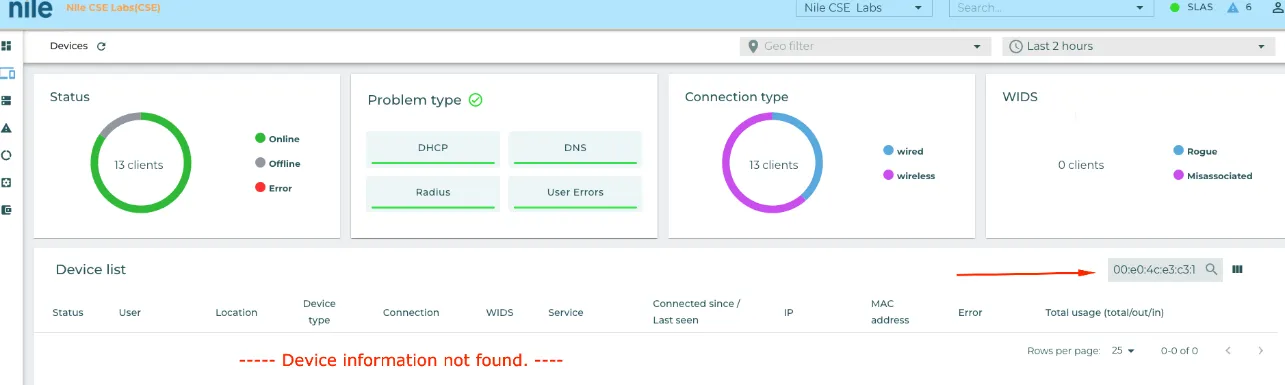Refresh the Devices page

point(101,46)
